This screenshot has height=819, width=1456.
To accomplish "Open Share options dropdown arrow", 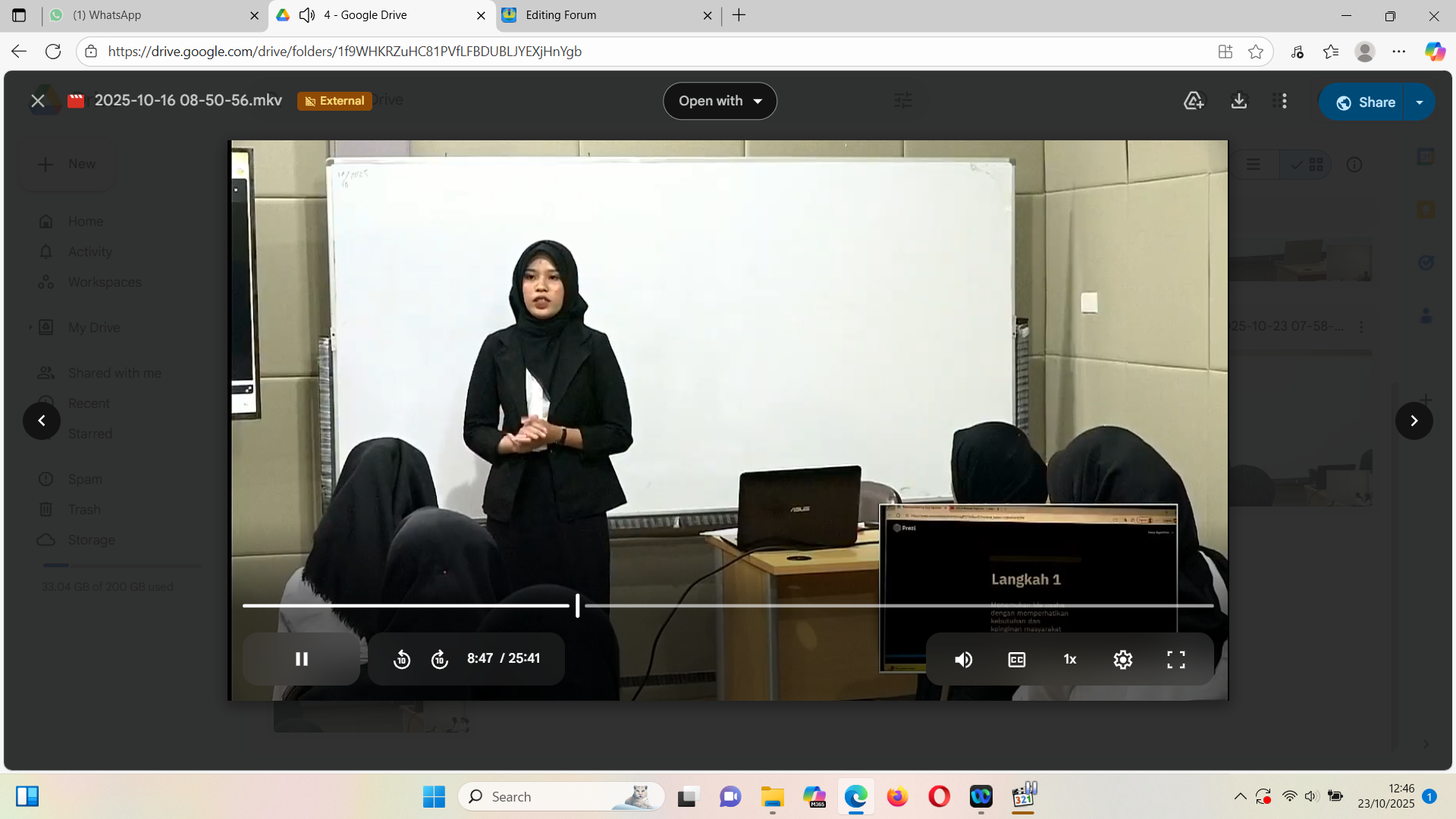I will (1420, 102).
